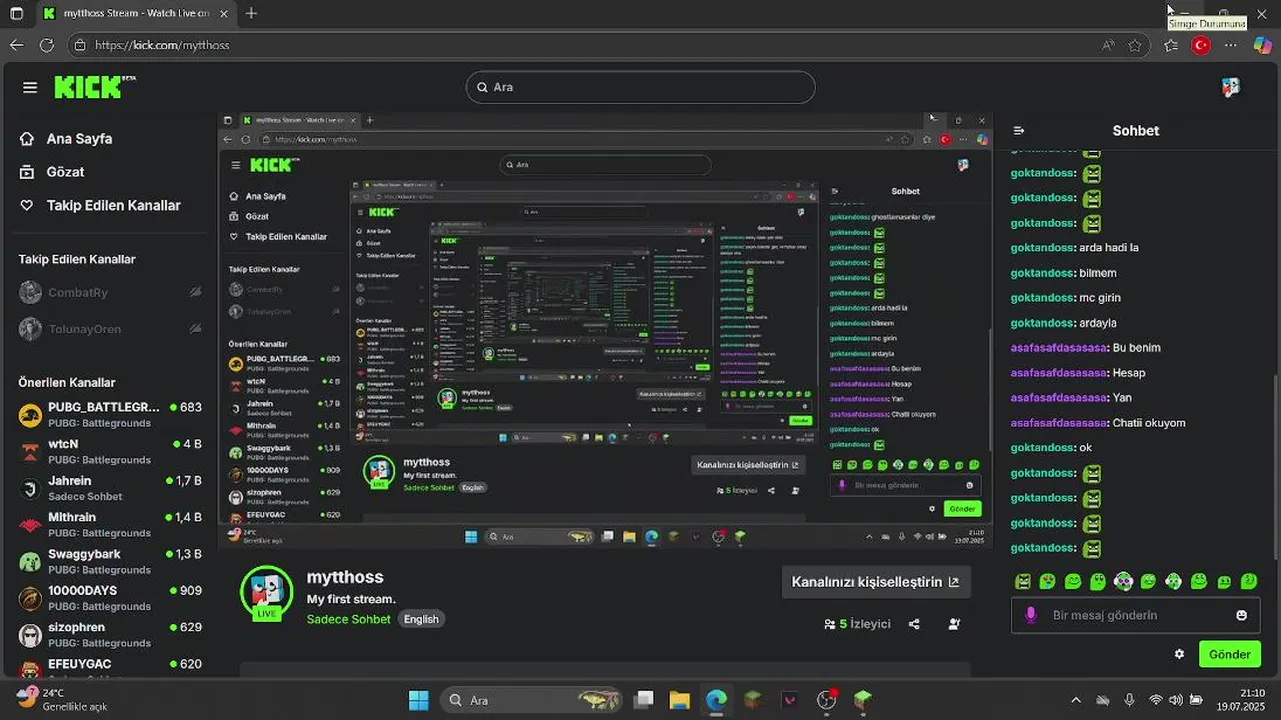Screen dimensions: 1281x720
Task: Show hidden system tray icons chevron
Action: [x=1076, y=700]
